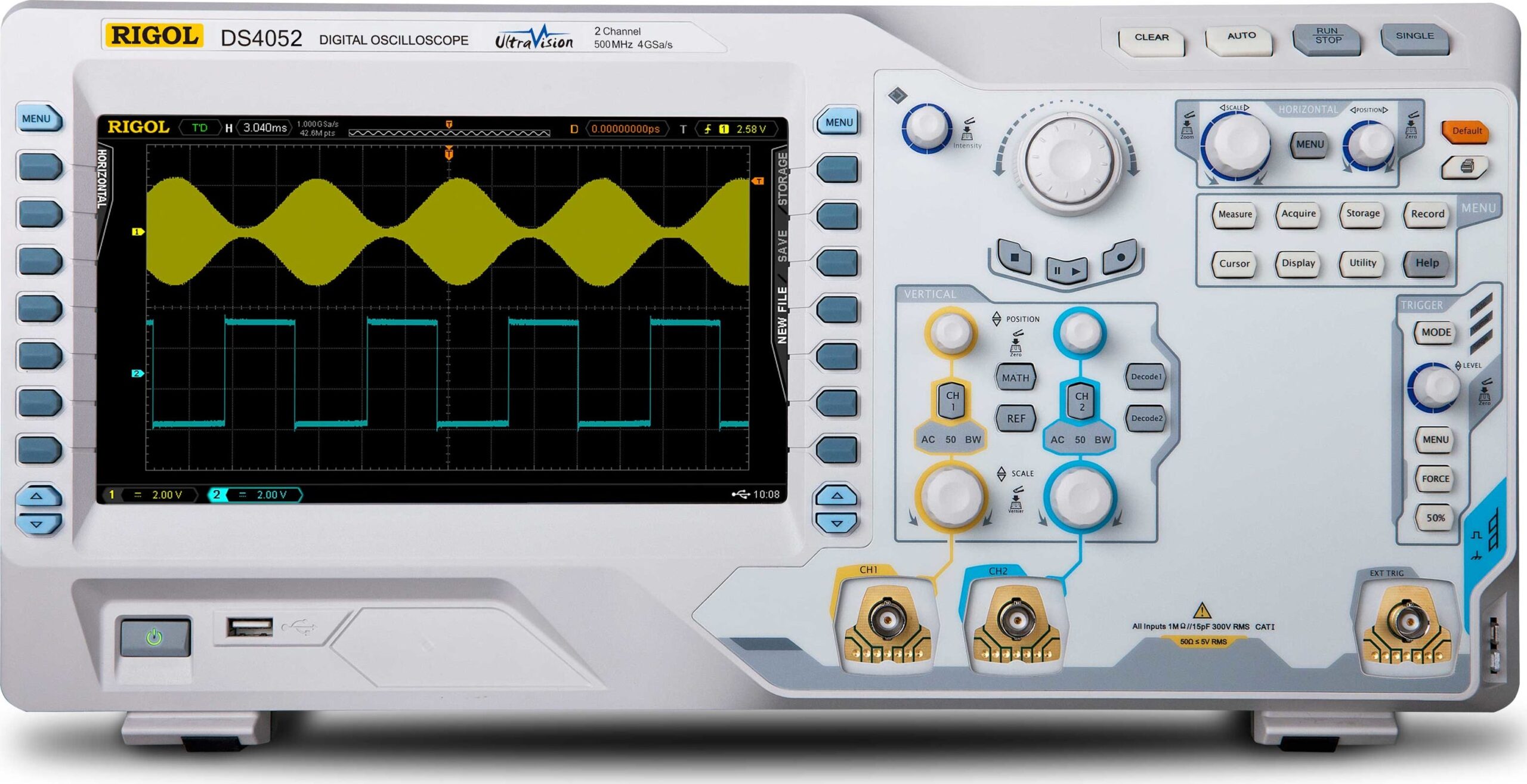Click the channel 2 ground marker on screen

coord(137,374)
